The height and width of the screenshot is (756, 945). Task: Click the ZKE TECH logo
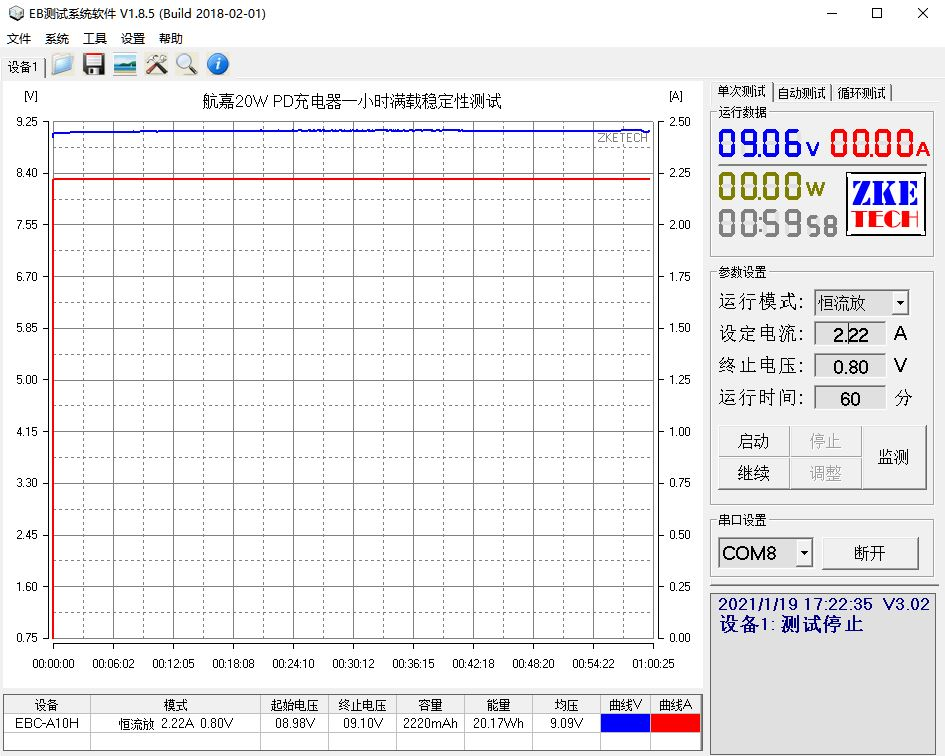(885, 203)
